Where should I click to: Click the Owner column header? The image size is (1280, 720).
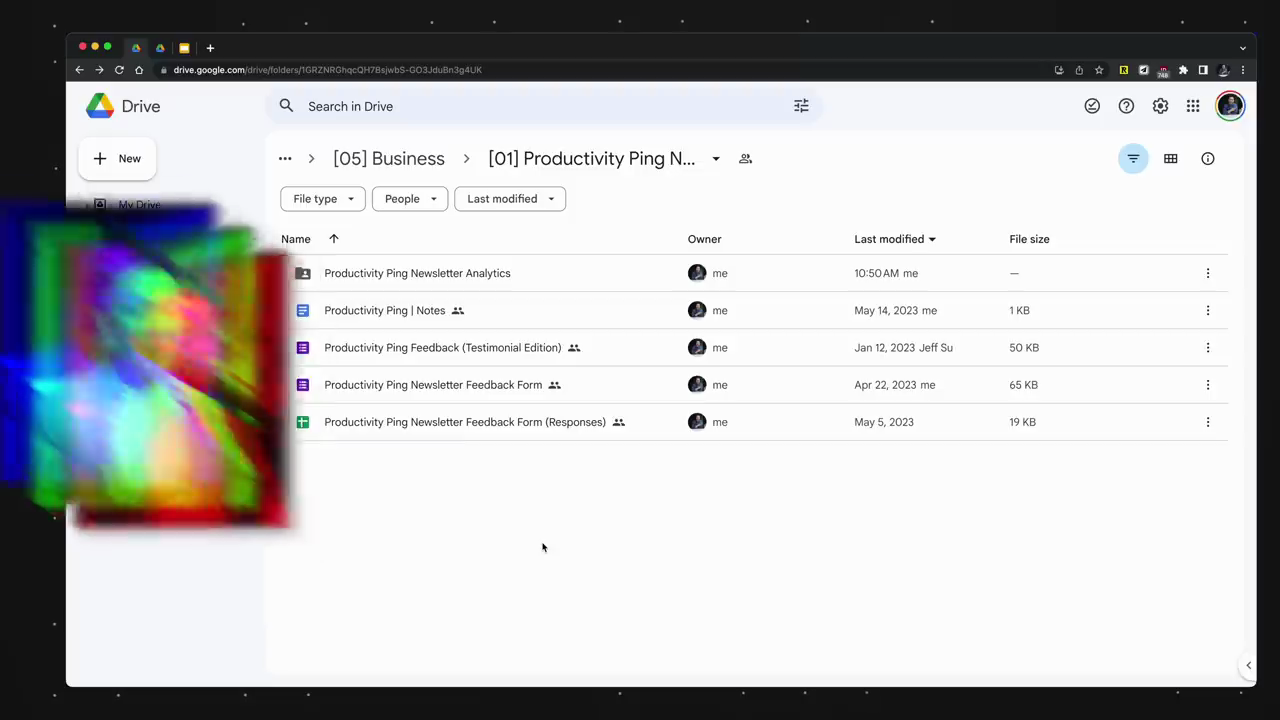704,239
